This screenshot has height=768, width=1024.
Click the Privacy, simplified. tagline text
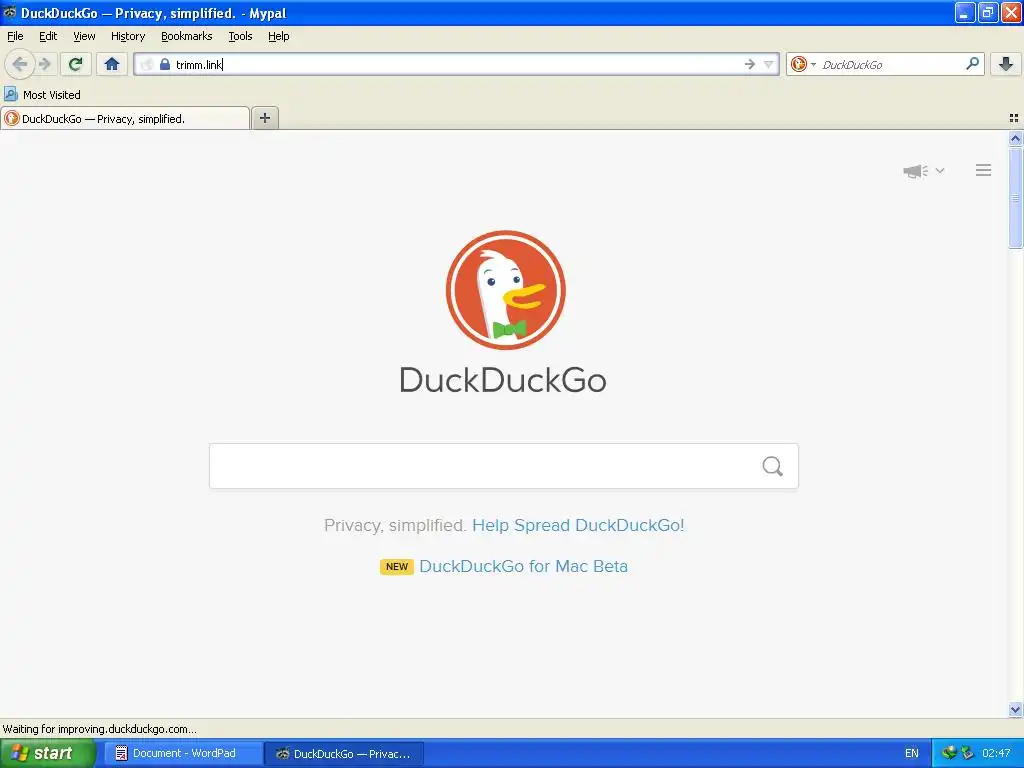tap(395, 525)
